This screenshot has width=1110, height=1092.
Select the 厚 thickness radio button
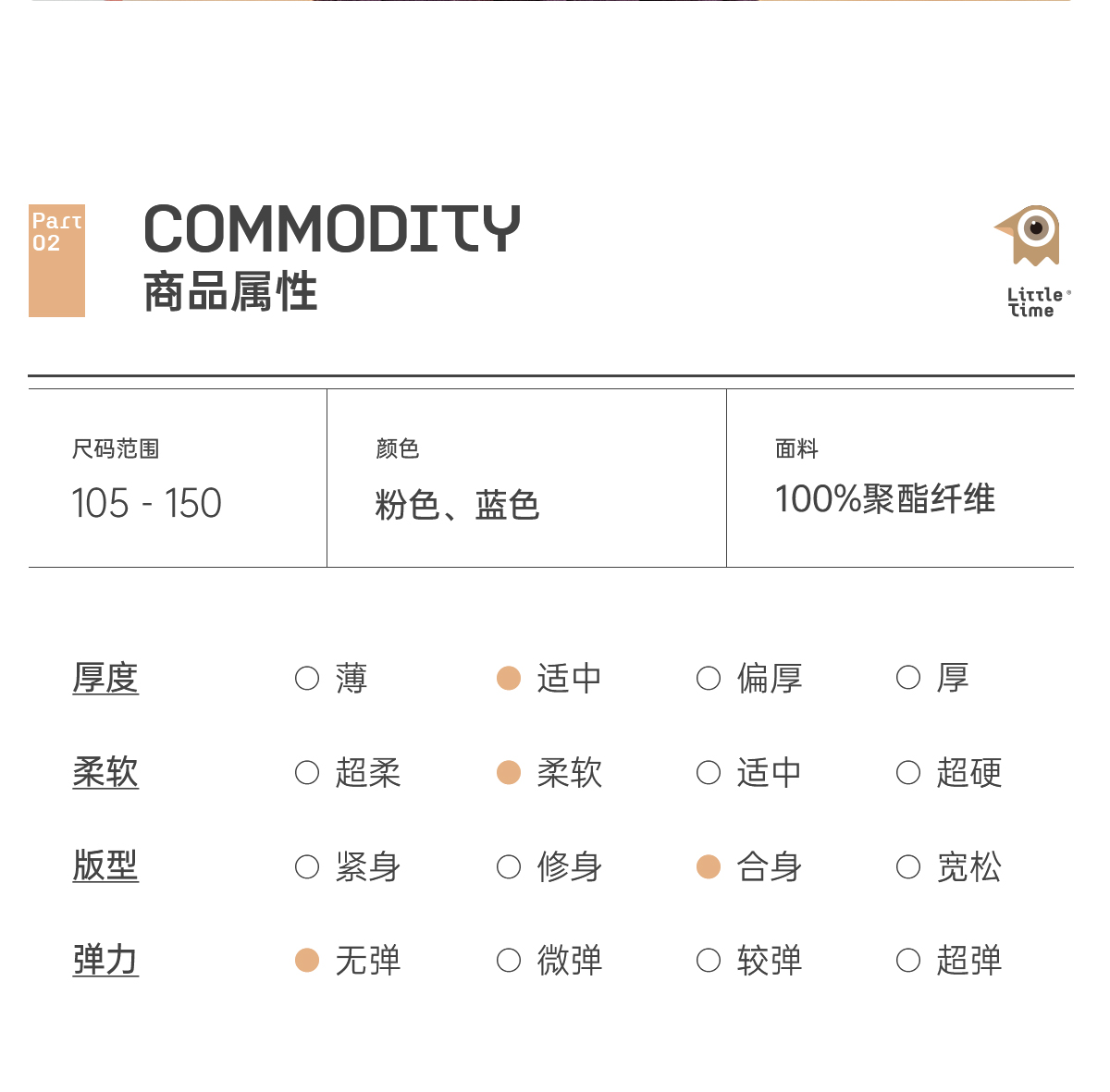(x=908, y=679)
